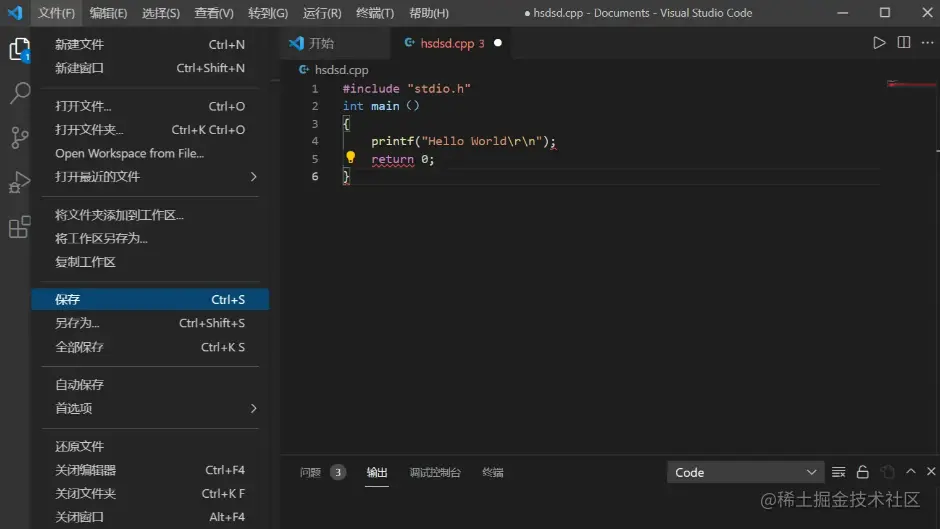Select 关闭文件夹 menu entry
Viewport: 940px width, 529px height.
pyautogui.click(x=150, y=493)
